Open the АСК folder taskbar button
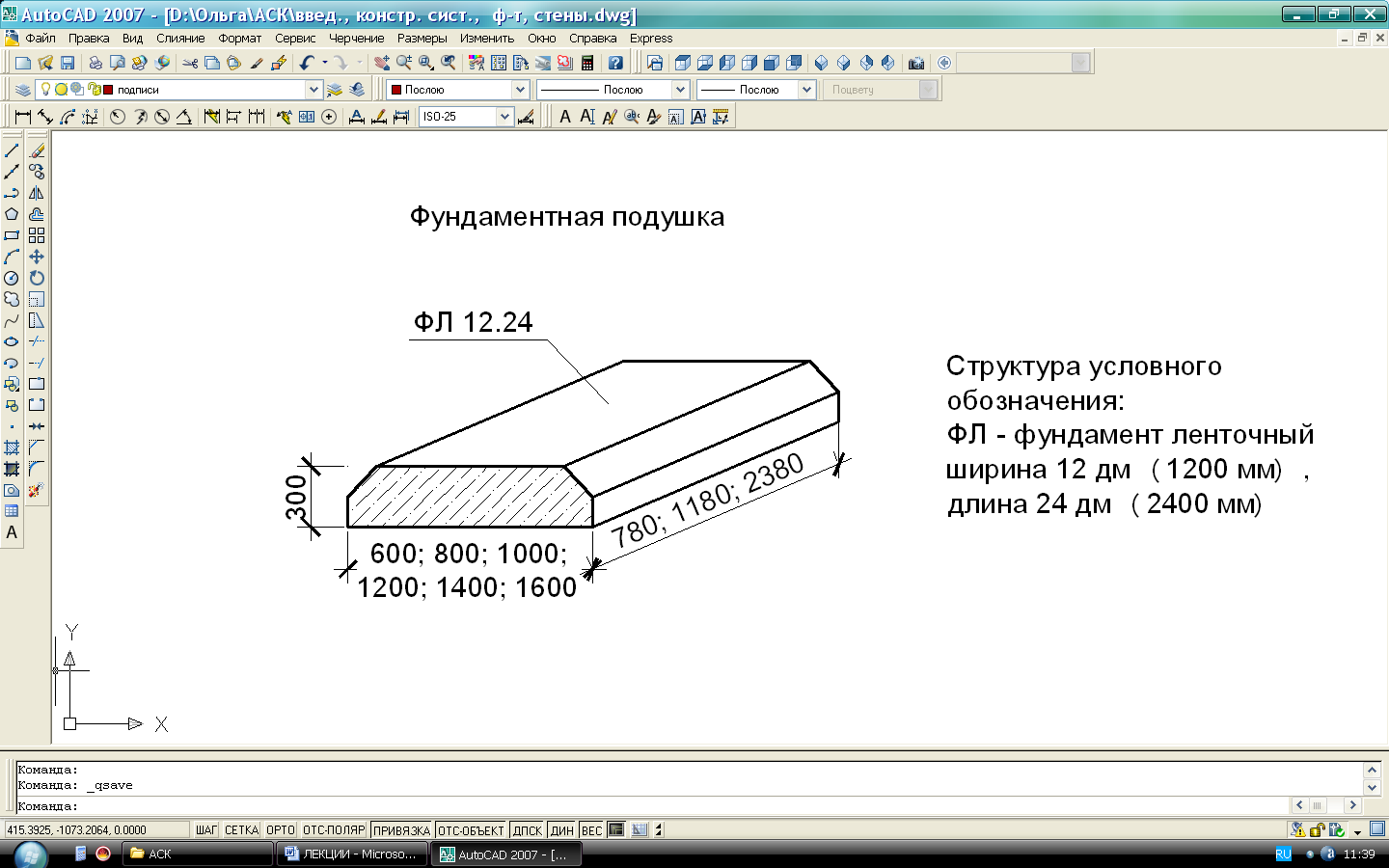 pos(198,854)
